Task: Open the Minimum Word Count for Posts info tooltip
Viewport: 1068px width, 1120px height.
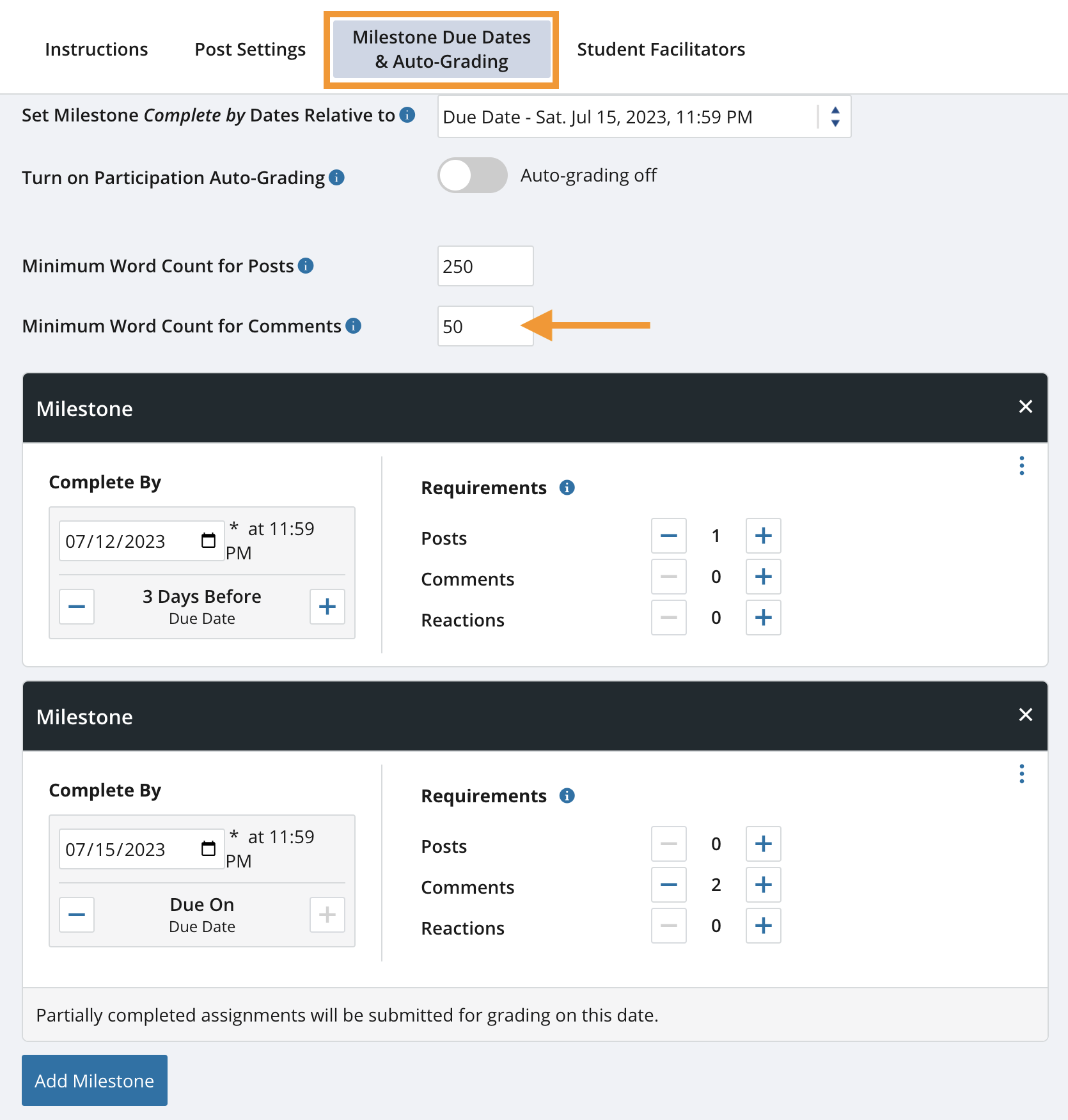Action: [x=306, y=265]
